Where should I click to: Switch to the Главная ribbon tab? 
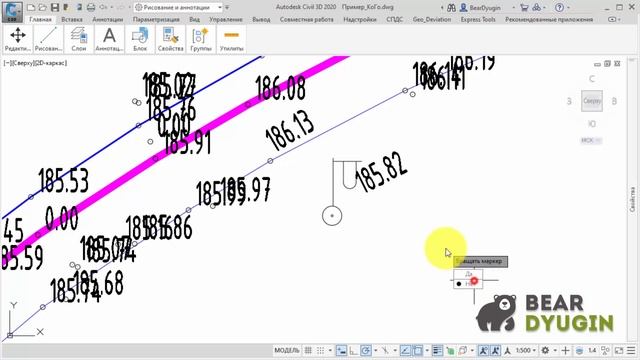click(x=40, y=19)
